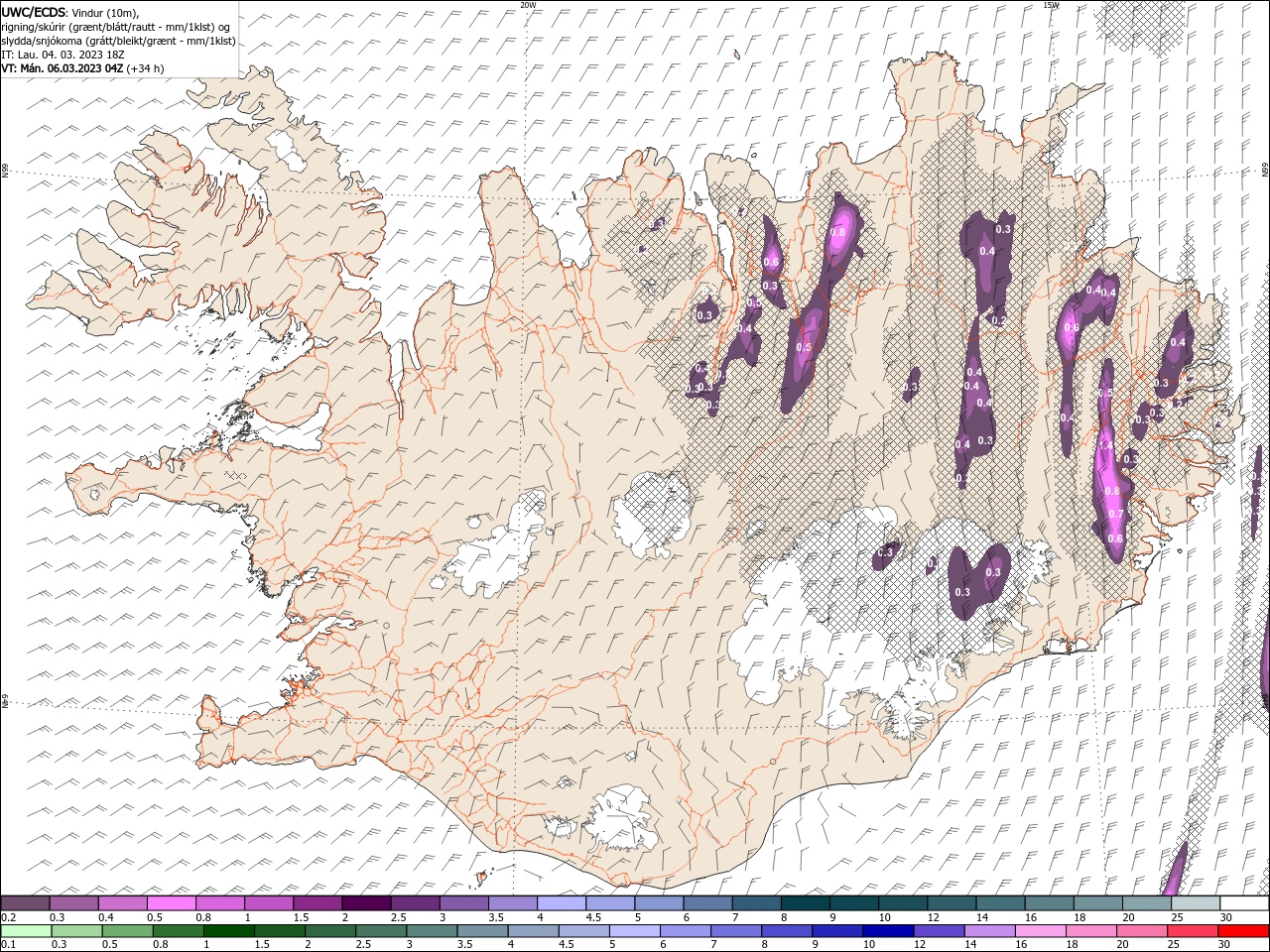The image size is (1270, 952).
Task: Click lower legend swatch between 16 and 18
Action: click(1040, 931)
